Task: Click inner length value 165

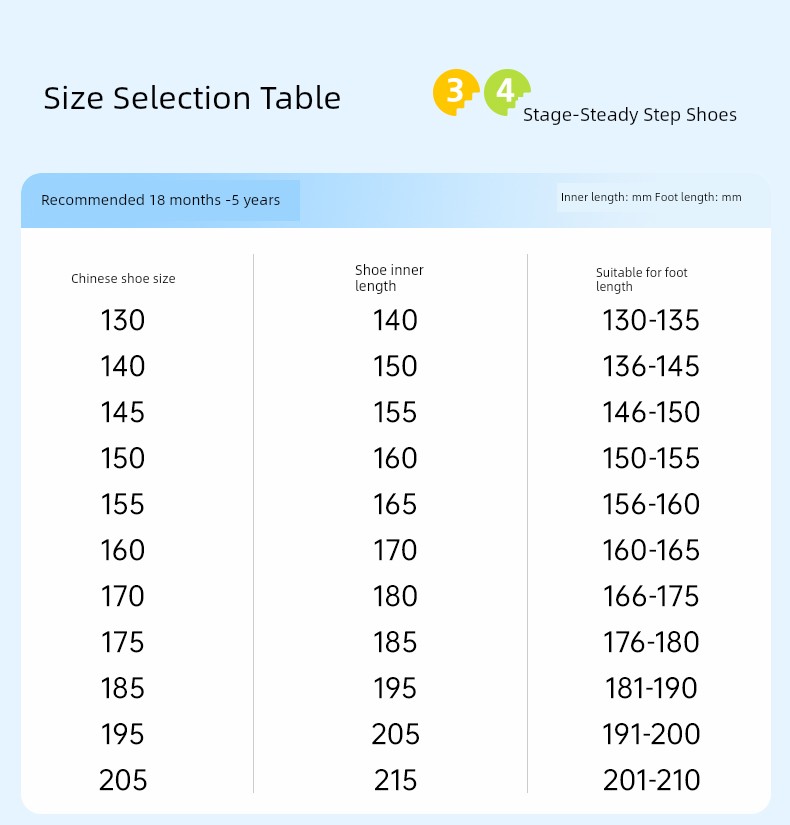Action: [x=395, y=504]
